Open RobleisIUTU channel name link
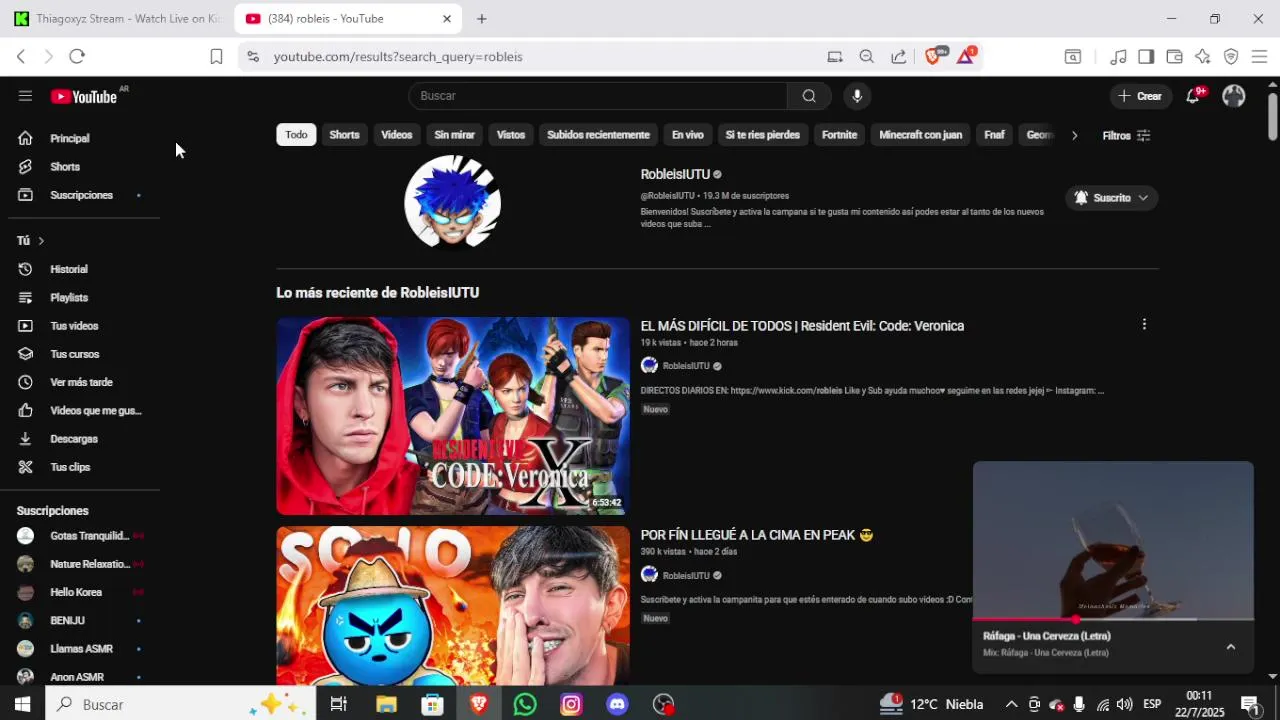The image size is (1280, 720). pyautogui.click(x=675, y=174)
